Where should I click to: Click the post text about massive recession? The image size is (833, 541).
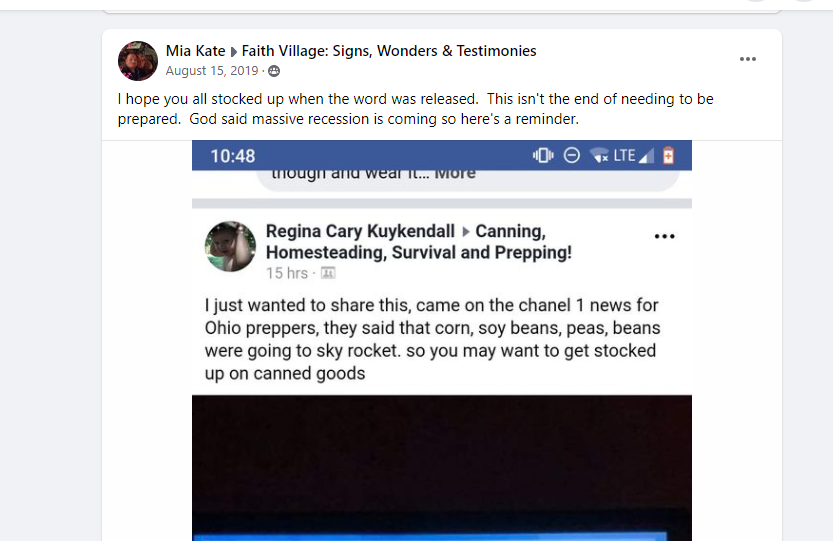(415, 109)
